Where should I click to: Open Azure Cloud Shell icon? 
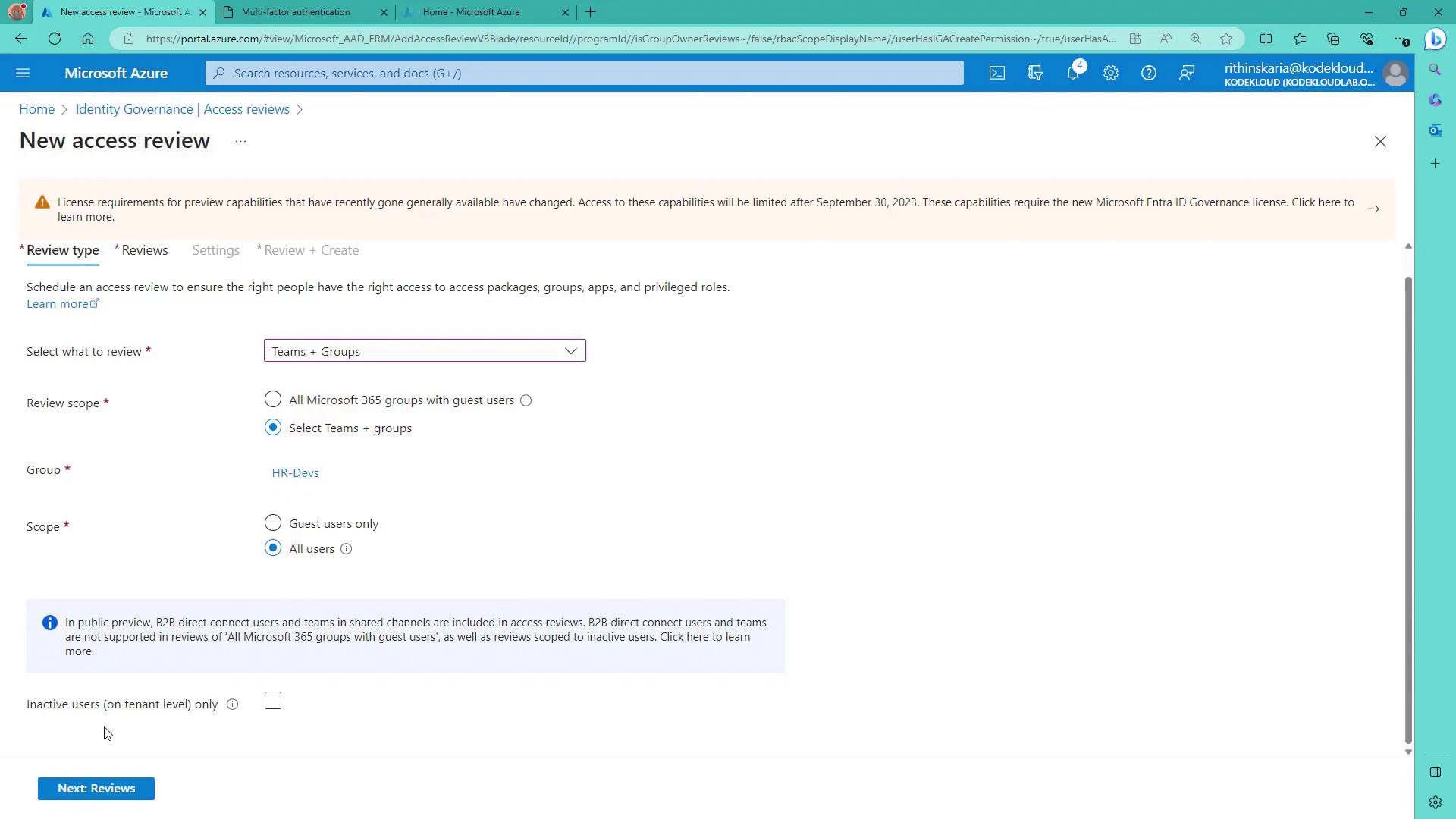(996, 74)
